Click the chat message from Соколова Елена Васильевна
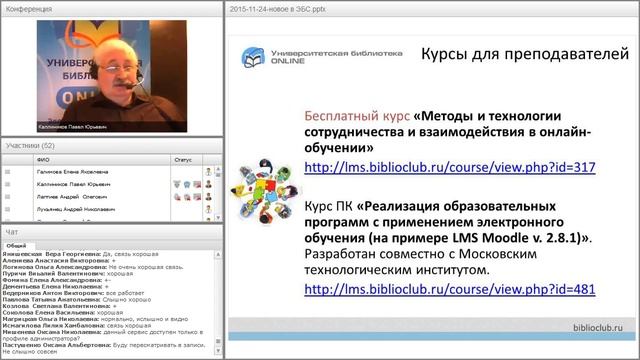This screenshot has width=640, height=360. (63, 313)
